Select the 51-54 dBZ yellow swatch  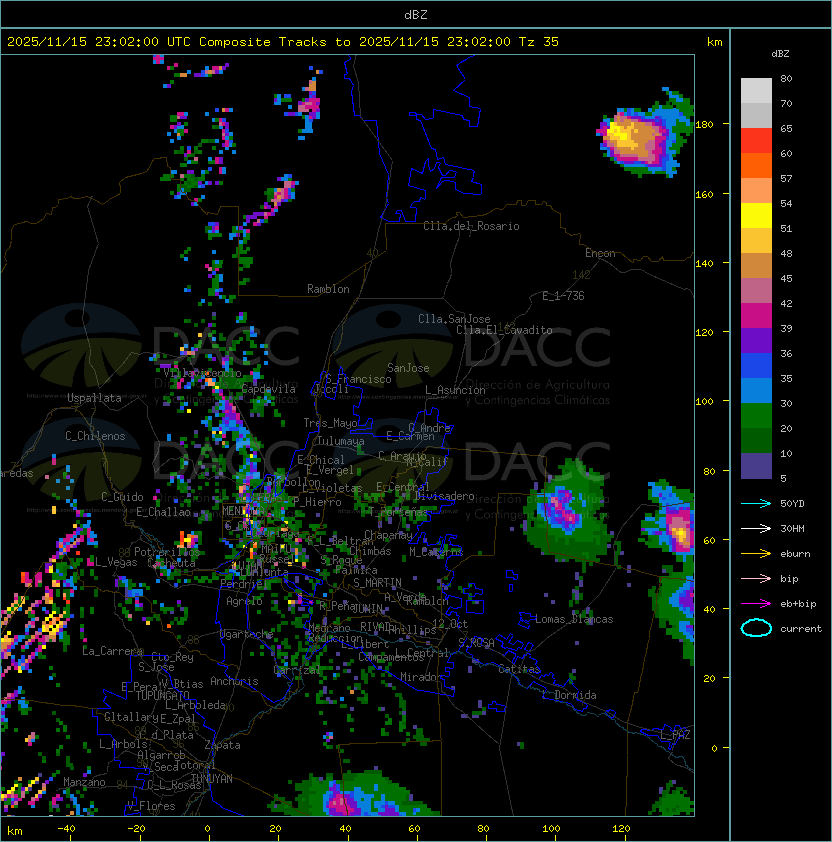756,215
